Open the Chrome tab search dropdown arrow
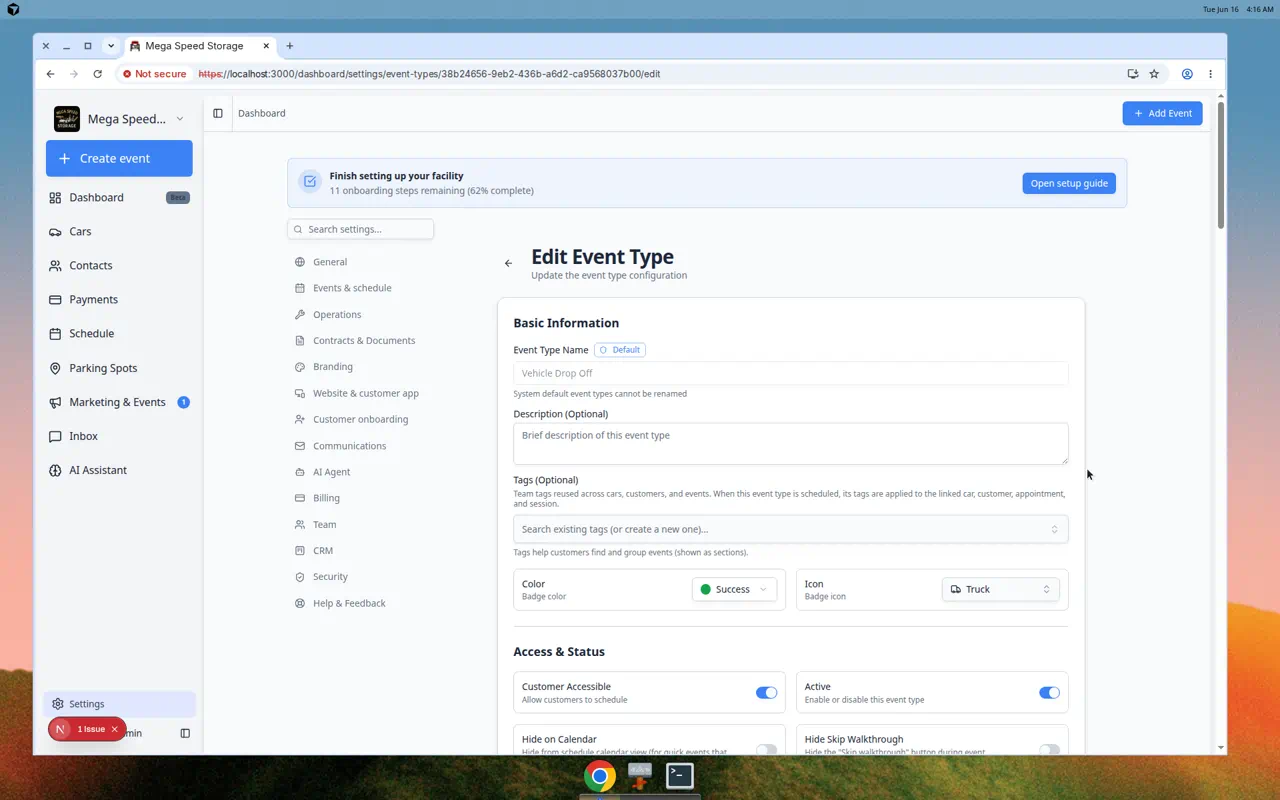Viewport: 1280px width, 800px height. (x=111, y=46)
